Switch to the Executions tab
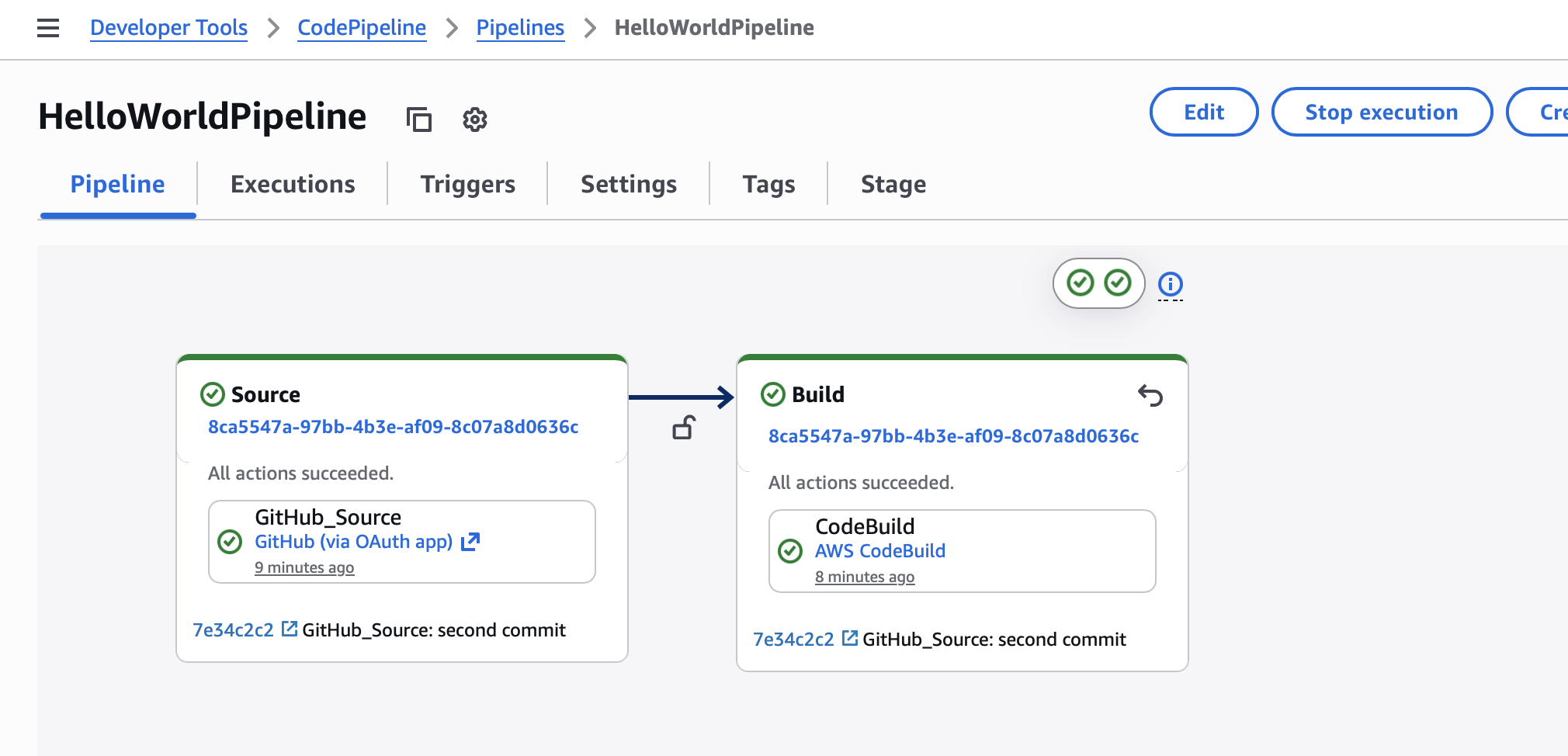The image size is (1568, 756). (x=293, y=185)
